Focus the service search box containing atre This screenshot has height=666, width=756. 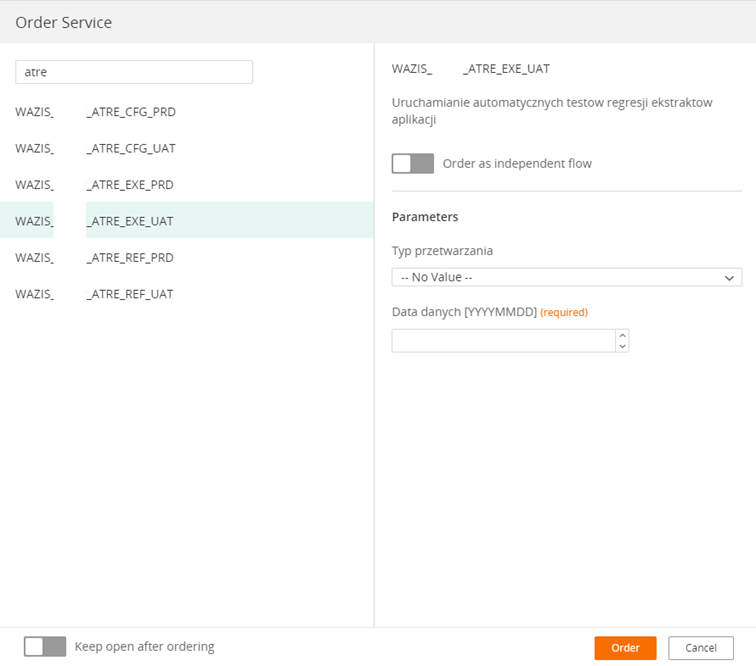[134, 72]
